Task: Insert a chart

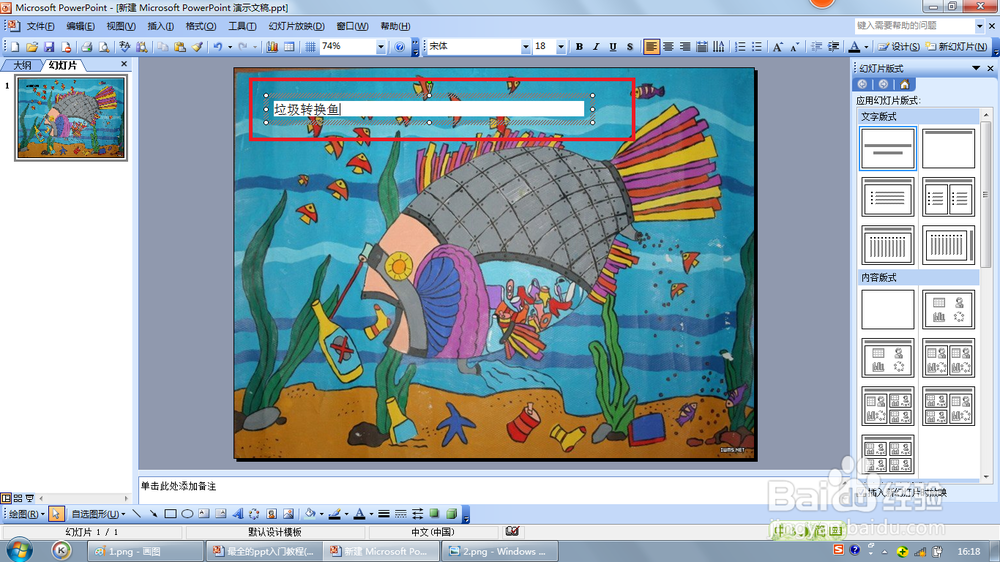Action: click(272, 47)
